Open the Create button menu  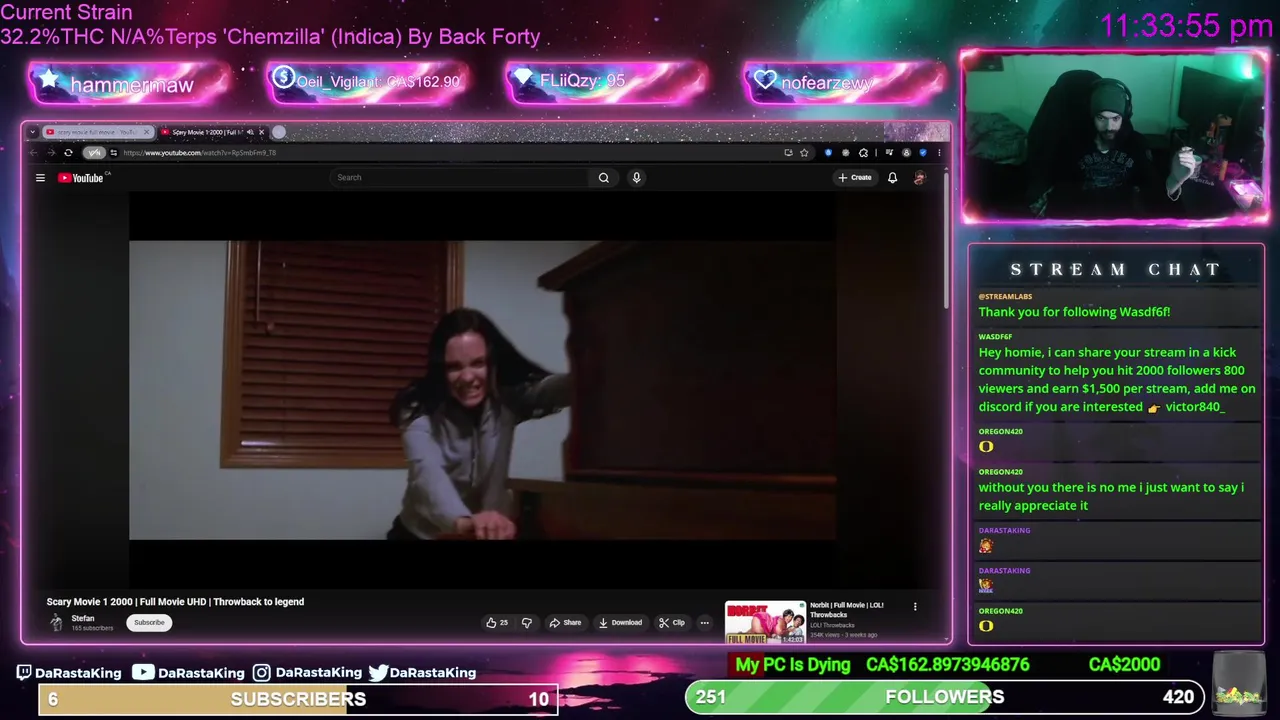(x=855, y=177)
